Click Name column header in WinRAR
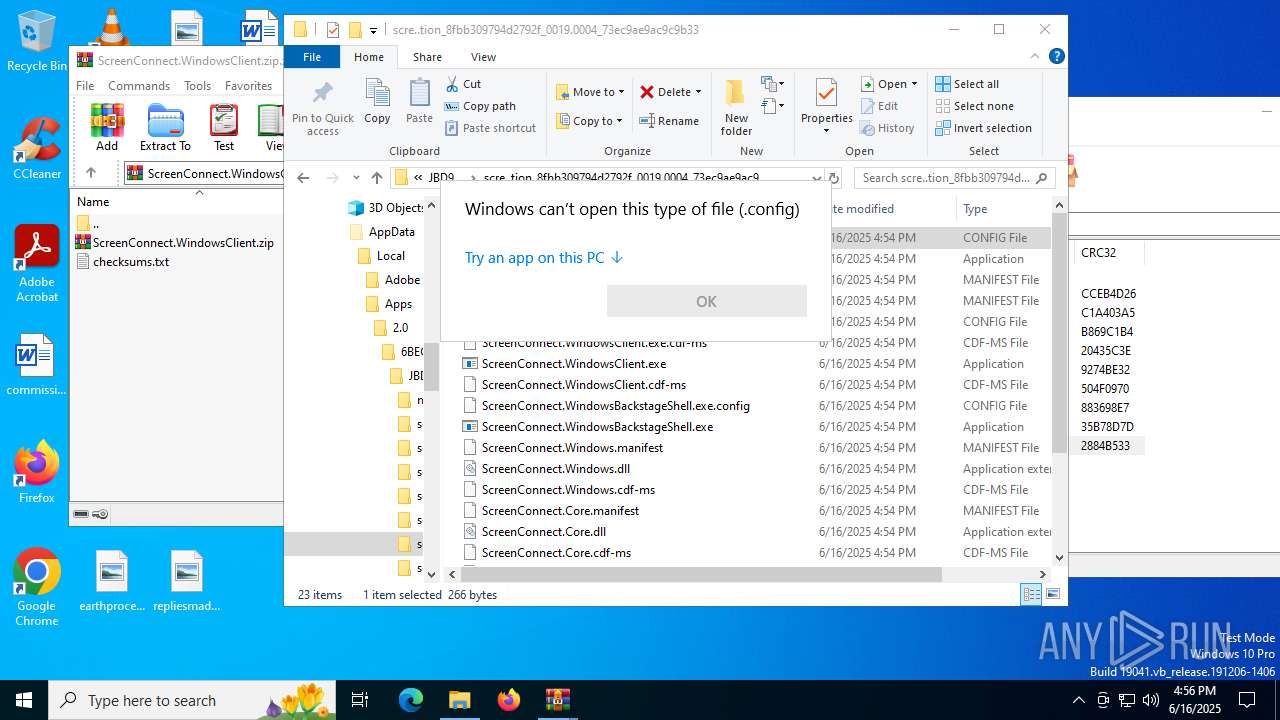The height and width of the screenshot is (720, 1280). (93, 202)
